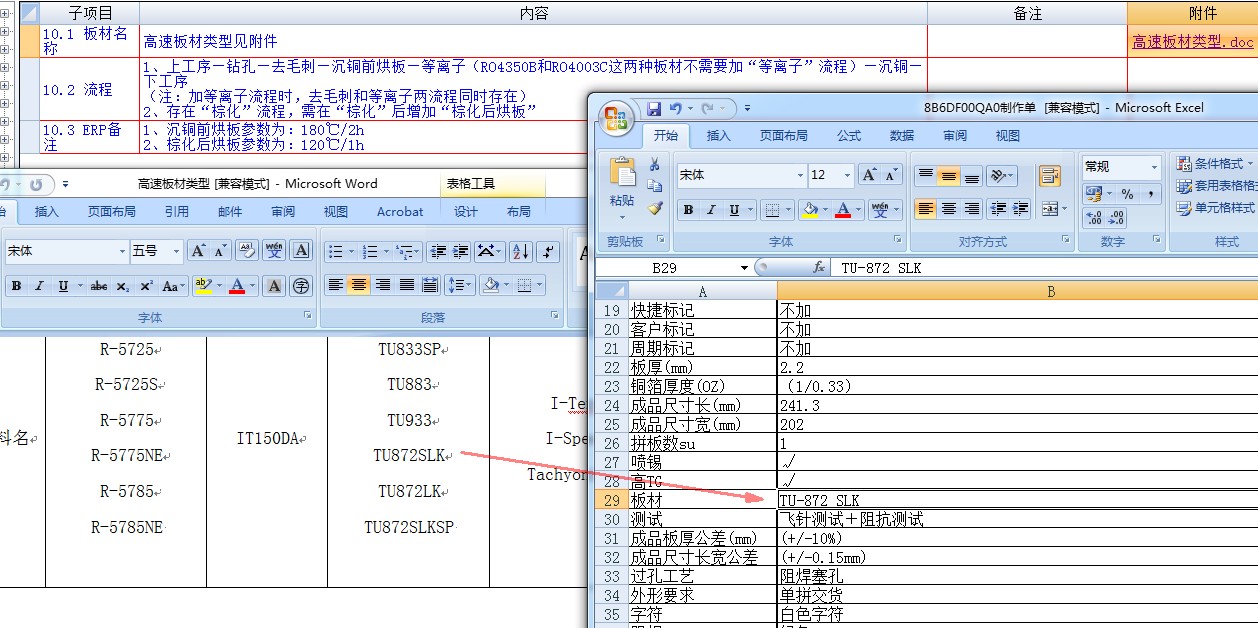Open Word 引用 tab
Viewport: 1258px width, 628px height.
(x=177, y=211)
